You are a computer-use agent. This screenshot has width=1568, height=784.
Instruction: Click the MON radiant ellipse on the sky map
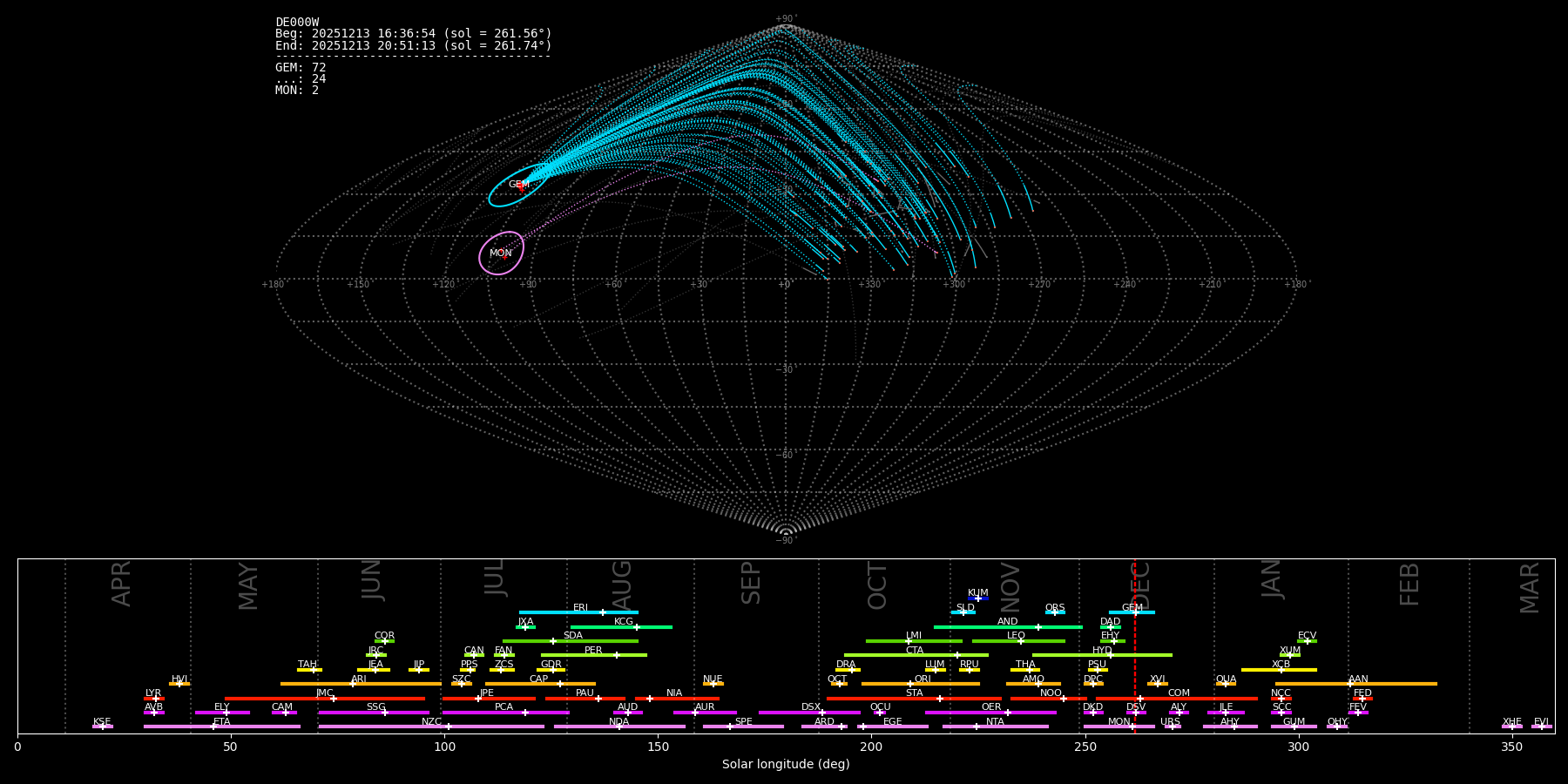[x=501, y=253]
